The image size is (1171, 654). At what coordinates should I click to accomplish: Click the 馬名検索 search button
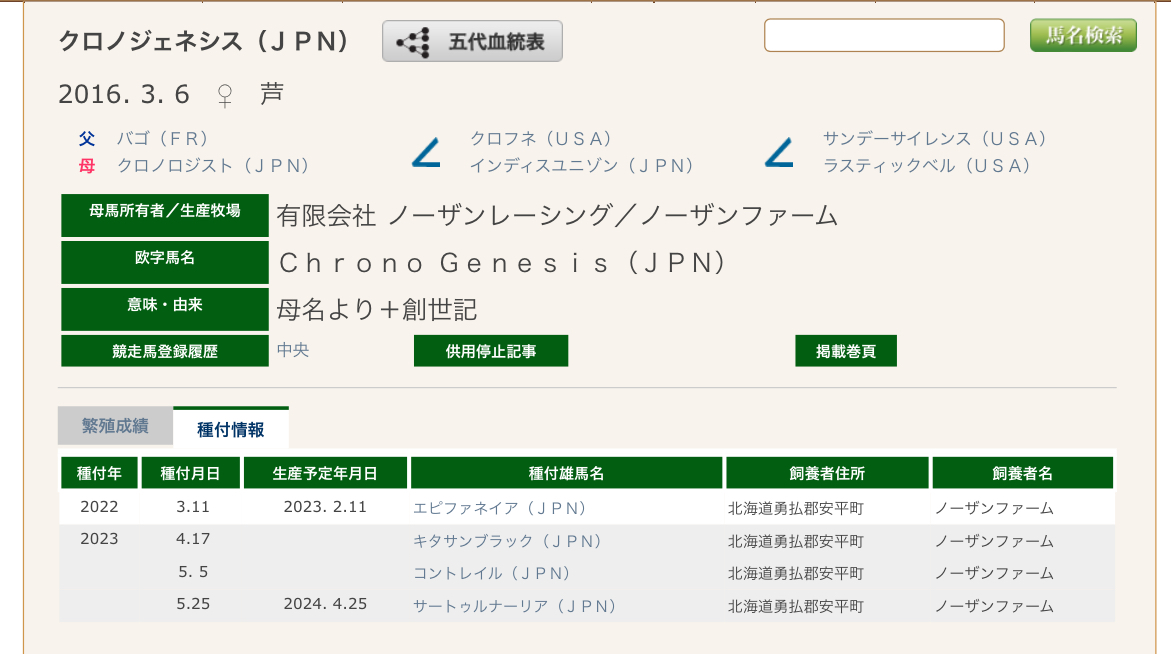(x=1083, y=35)
